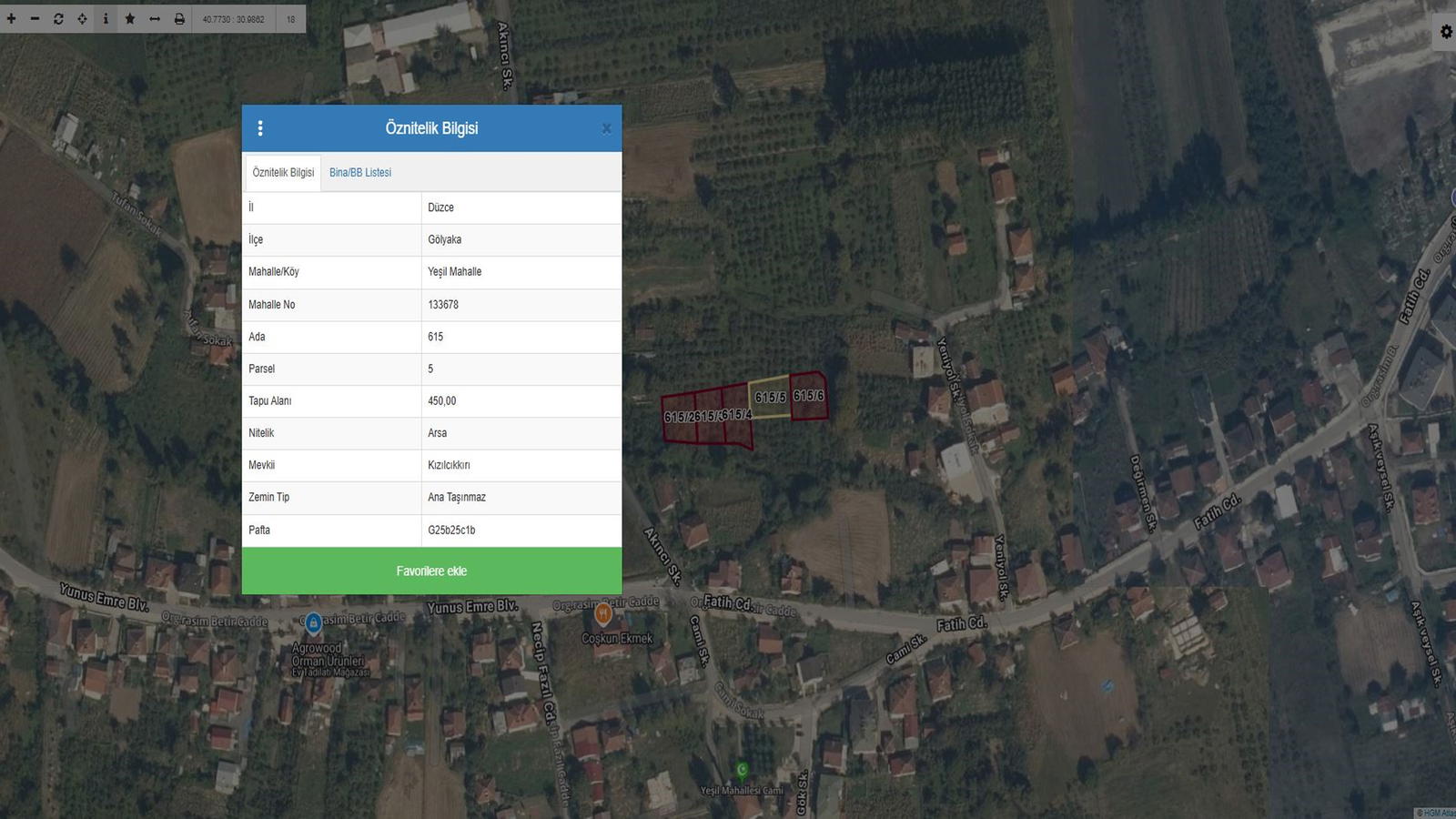Switch to the Bina/BB Listesi tab

[x=360, y=172]
